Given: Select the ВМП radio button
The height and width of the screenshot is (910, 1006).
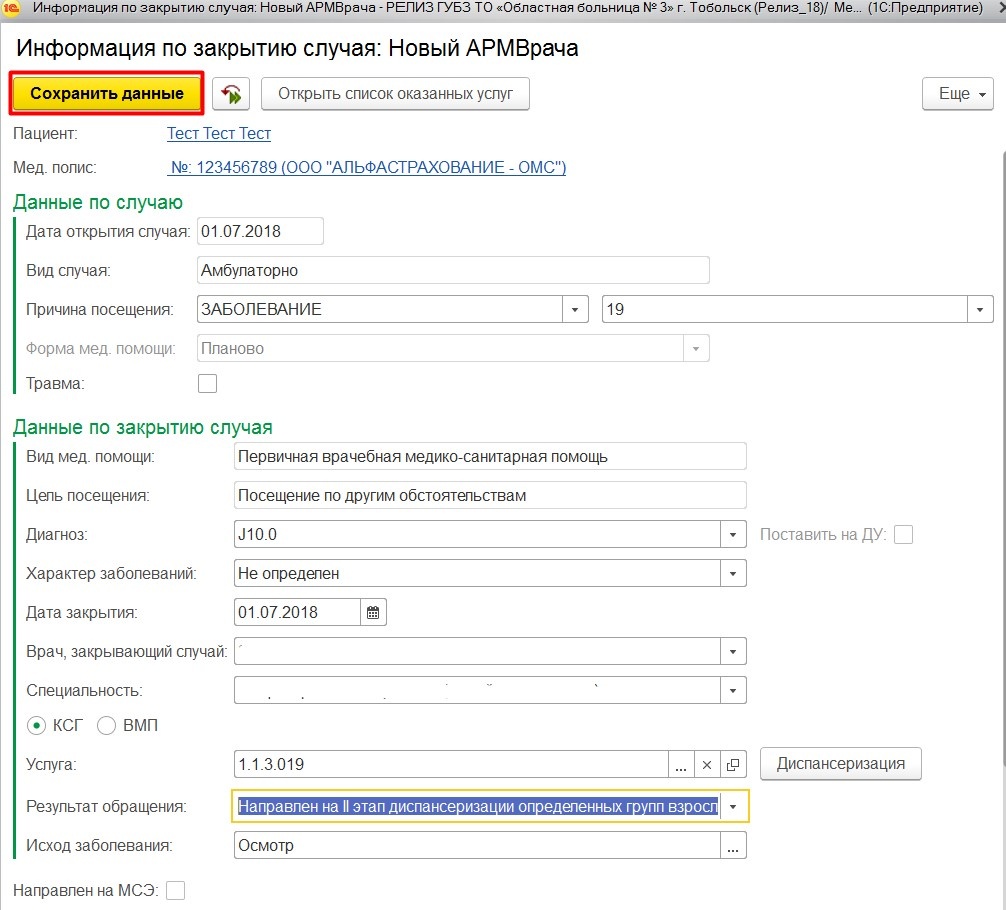Looking at the screenshot, I should (107, 726).
